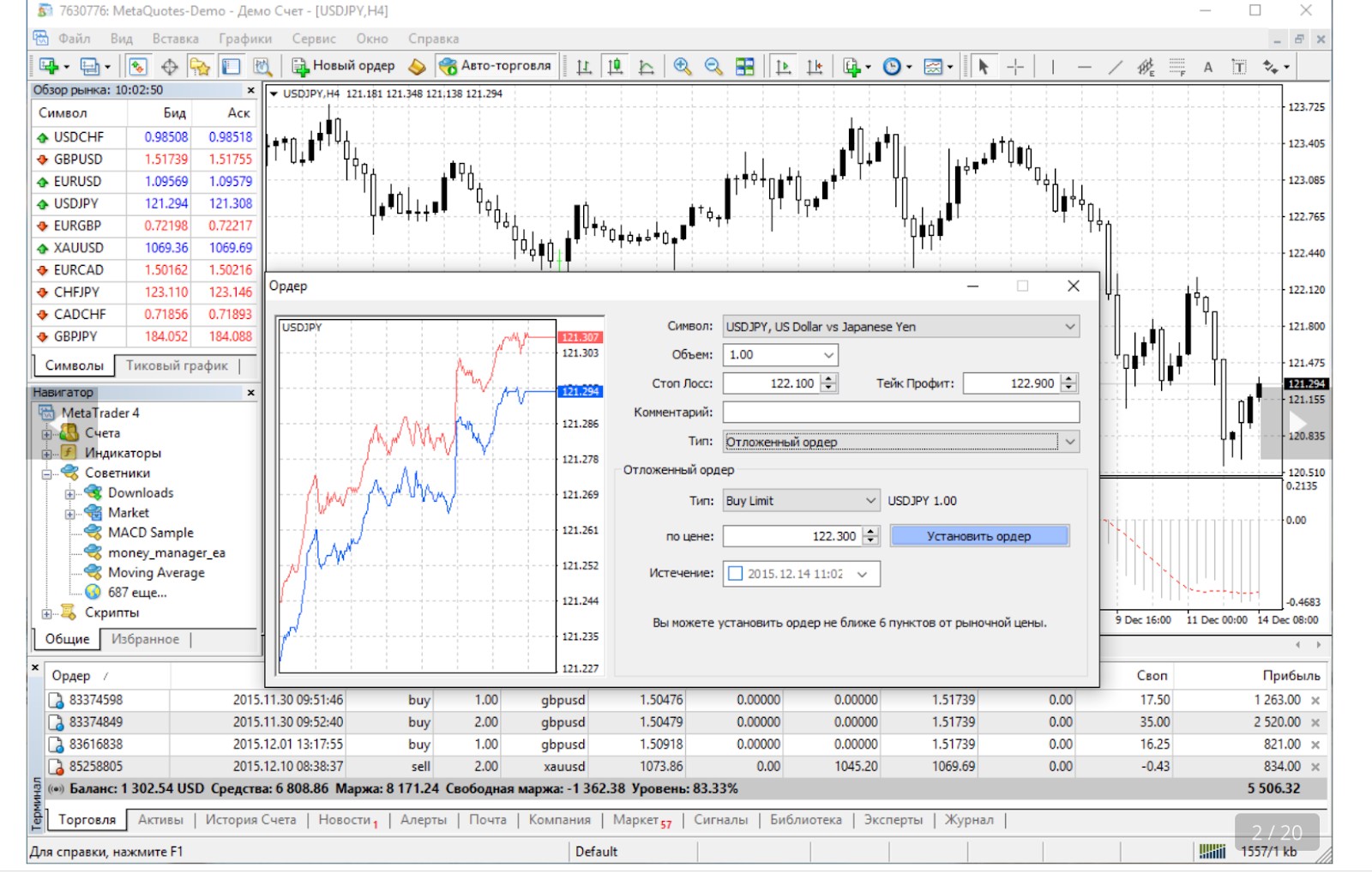The image size is (1372, 874).
Task: Switch to История Счета tab
Action: point(250,820)
